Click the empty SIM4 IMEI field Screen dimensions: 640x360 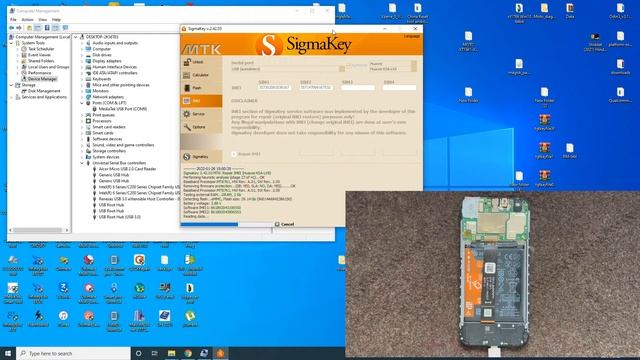(400, 87)
